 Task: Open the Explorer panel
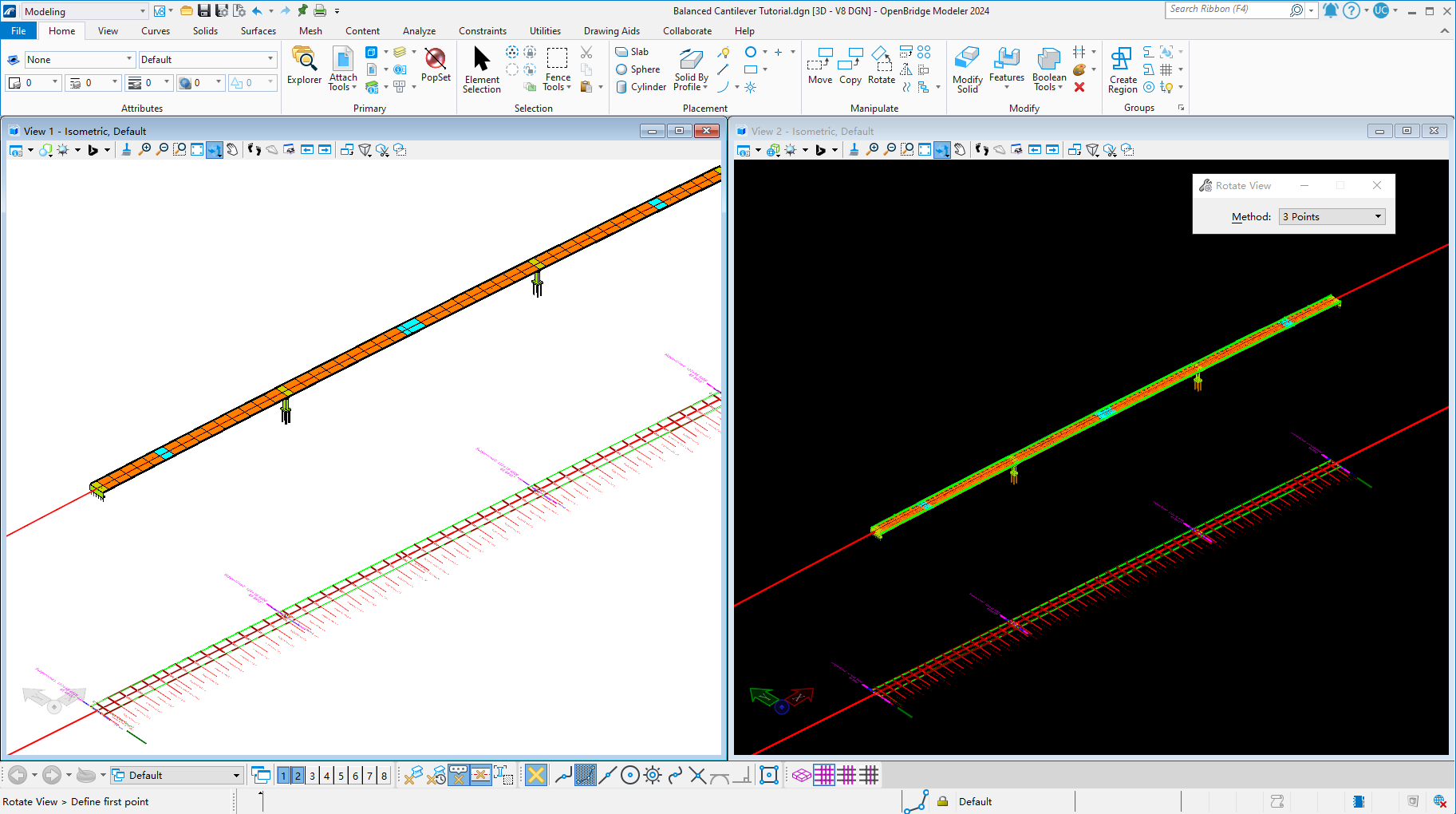pos(304,68)
